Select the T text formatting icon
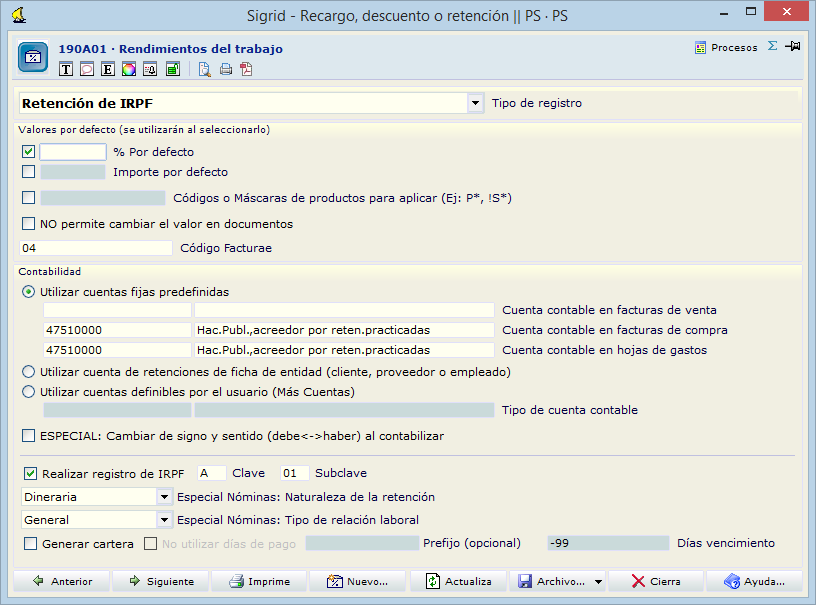Screen dimensions: 816x605 pos(66,70)
